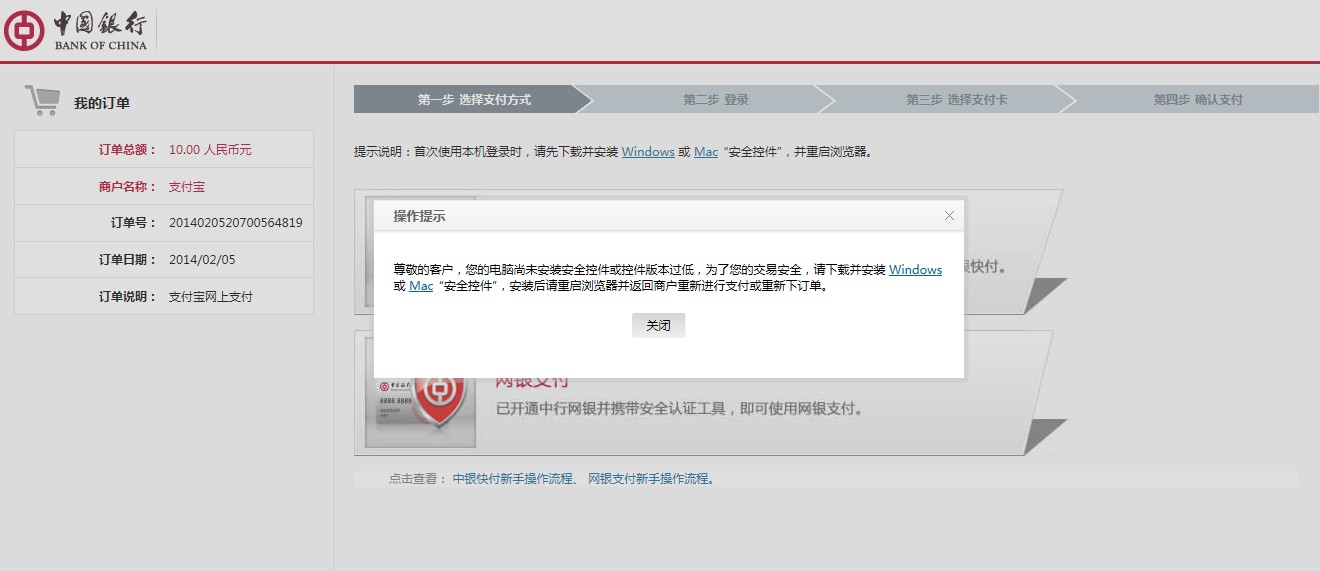Image resolution: width=1320 pixels, height=571 pixels.
Task: Click the Bank of China logo
Action: (x=76, y=30)
